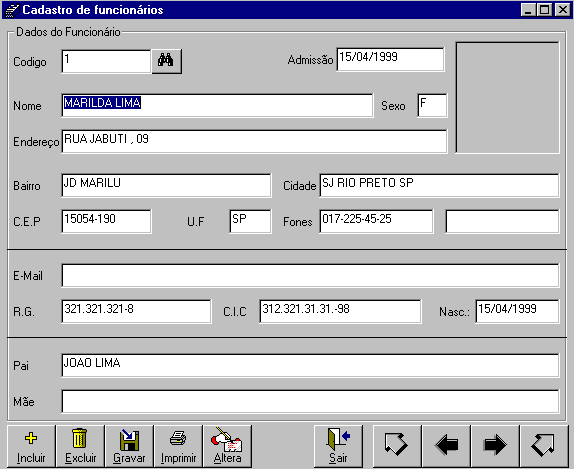Print the record using Imprimir
Viewport: 574px width, 469px height.
pyautogui.click(x=178, y=446)
